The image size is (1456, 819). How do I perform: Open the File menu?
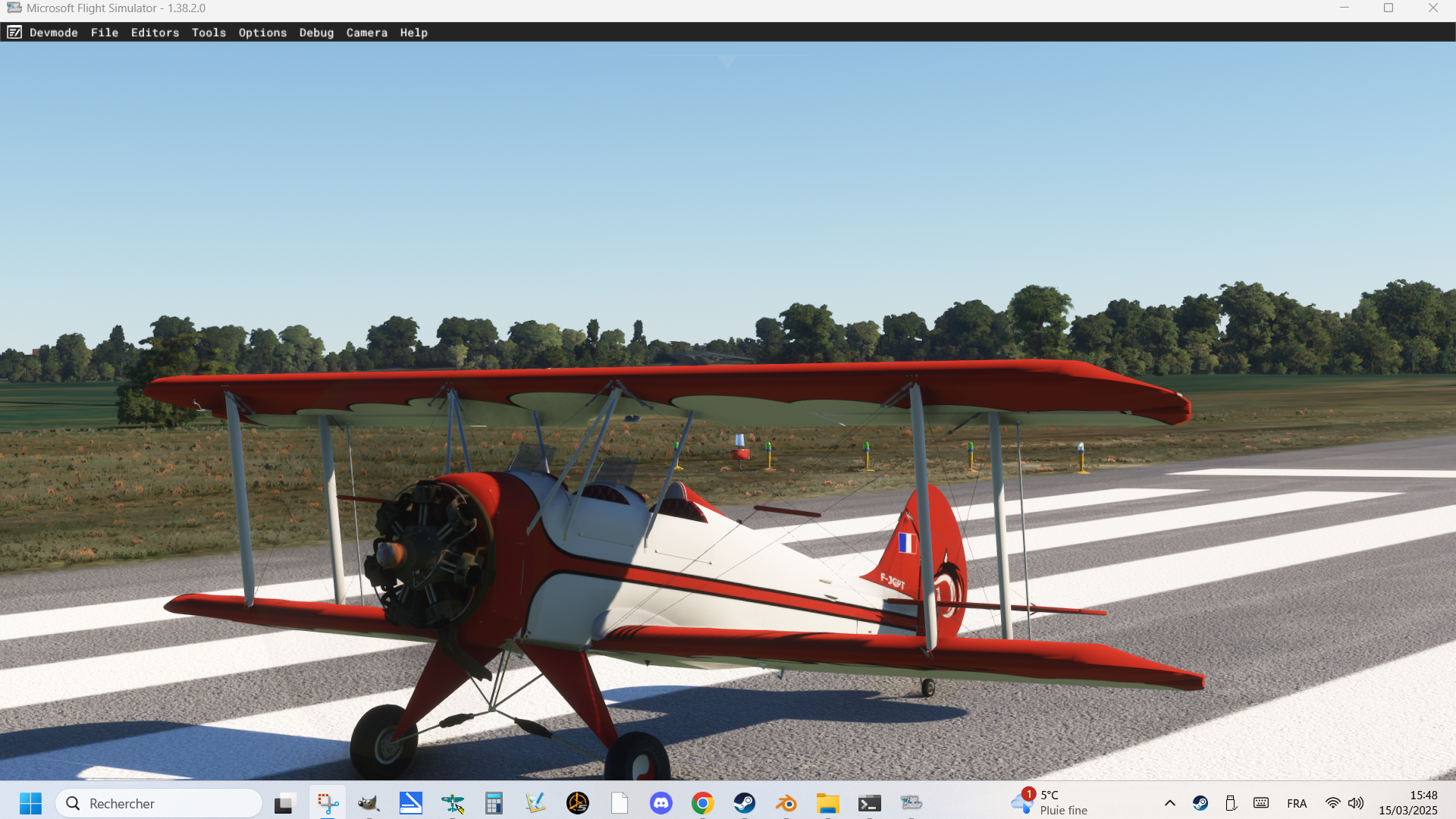coord(105,33)
